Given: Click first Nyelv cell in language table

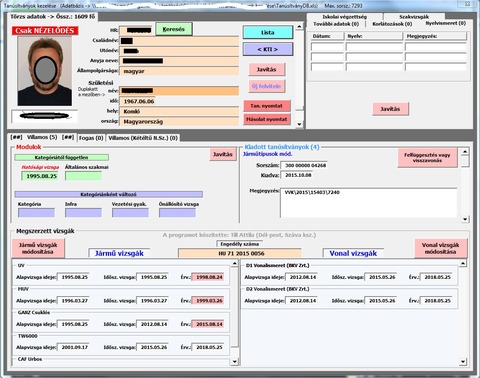Looking at the screenshot, I should pyautogui.click(x=374, y=47).
